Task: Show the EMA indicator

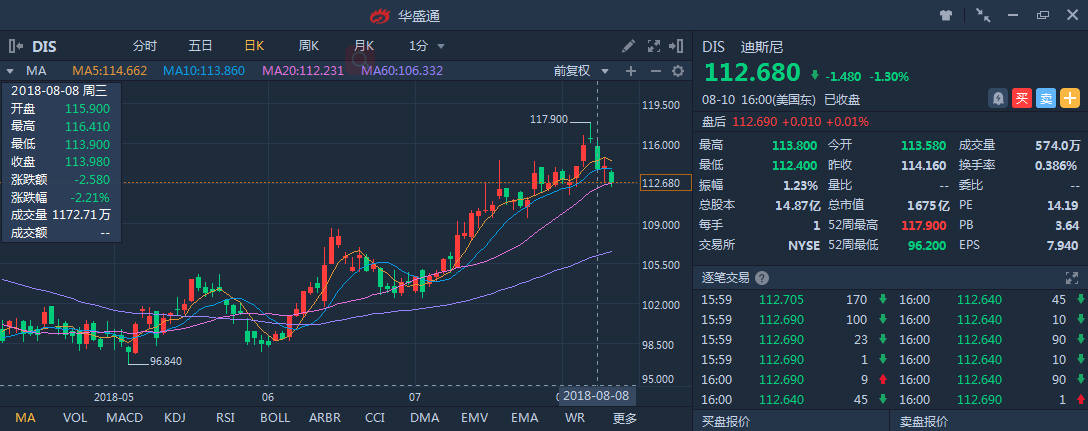Action: click(525, 418)
